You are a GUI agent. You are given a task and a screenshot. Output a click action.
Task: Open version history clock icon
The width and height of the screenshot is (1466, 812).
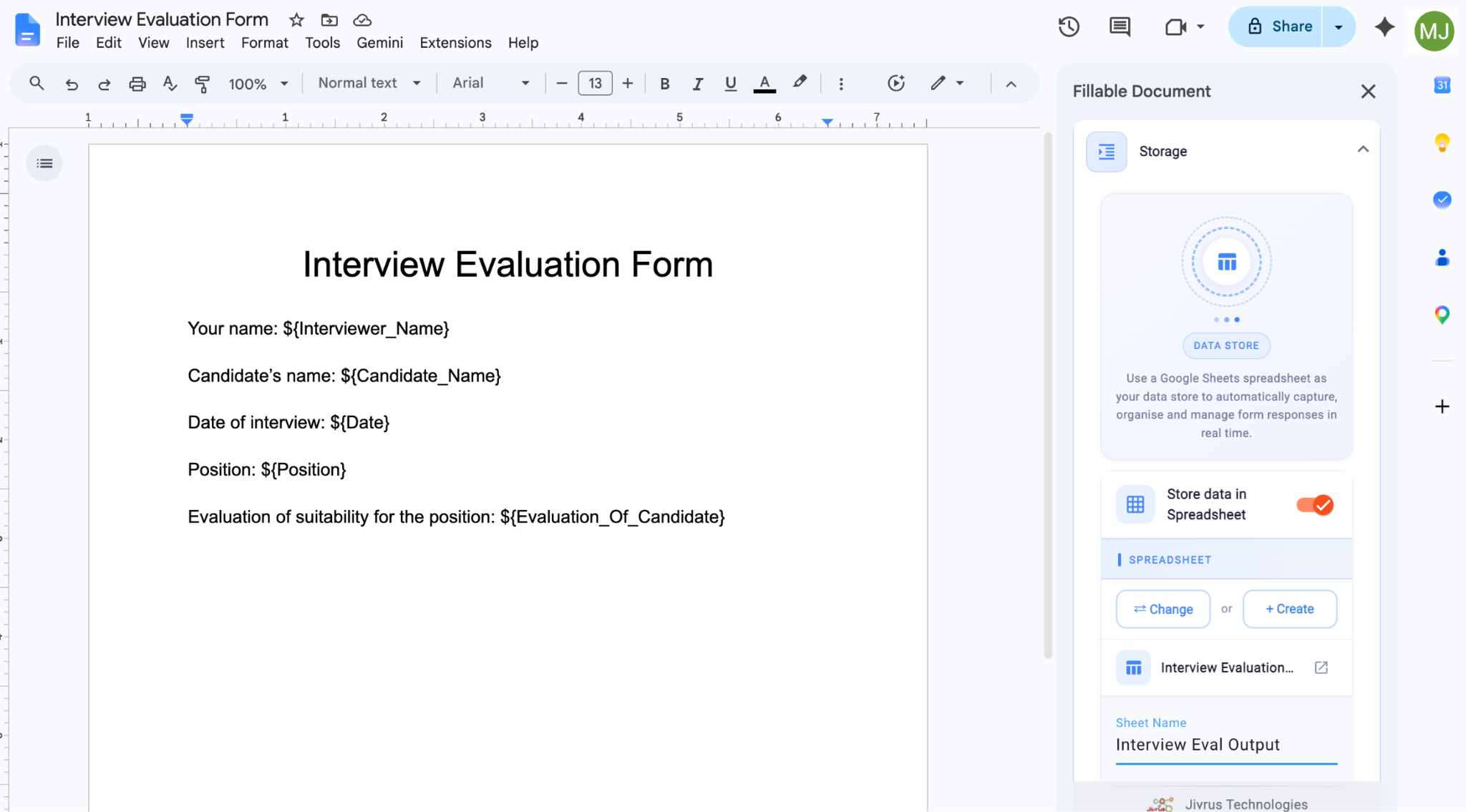pyautogui.click(x=1069, y=27)
